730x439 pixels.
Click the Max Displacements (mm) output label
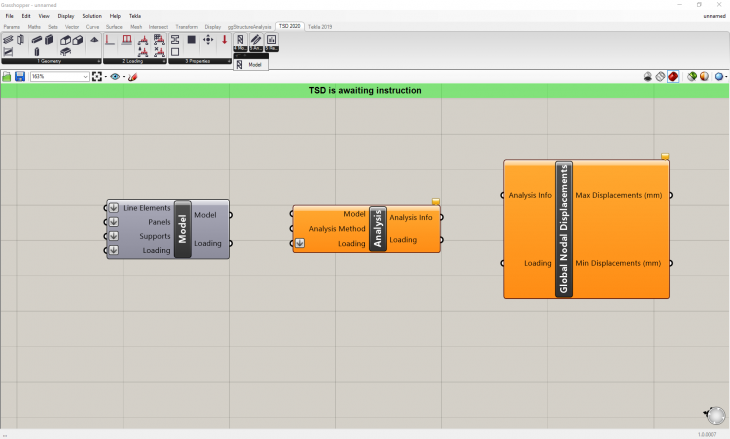[x=619, y=195]
